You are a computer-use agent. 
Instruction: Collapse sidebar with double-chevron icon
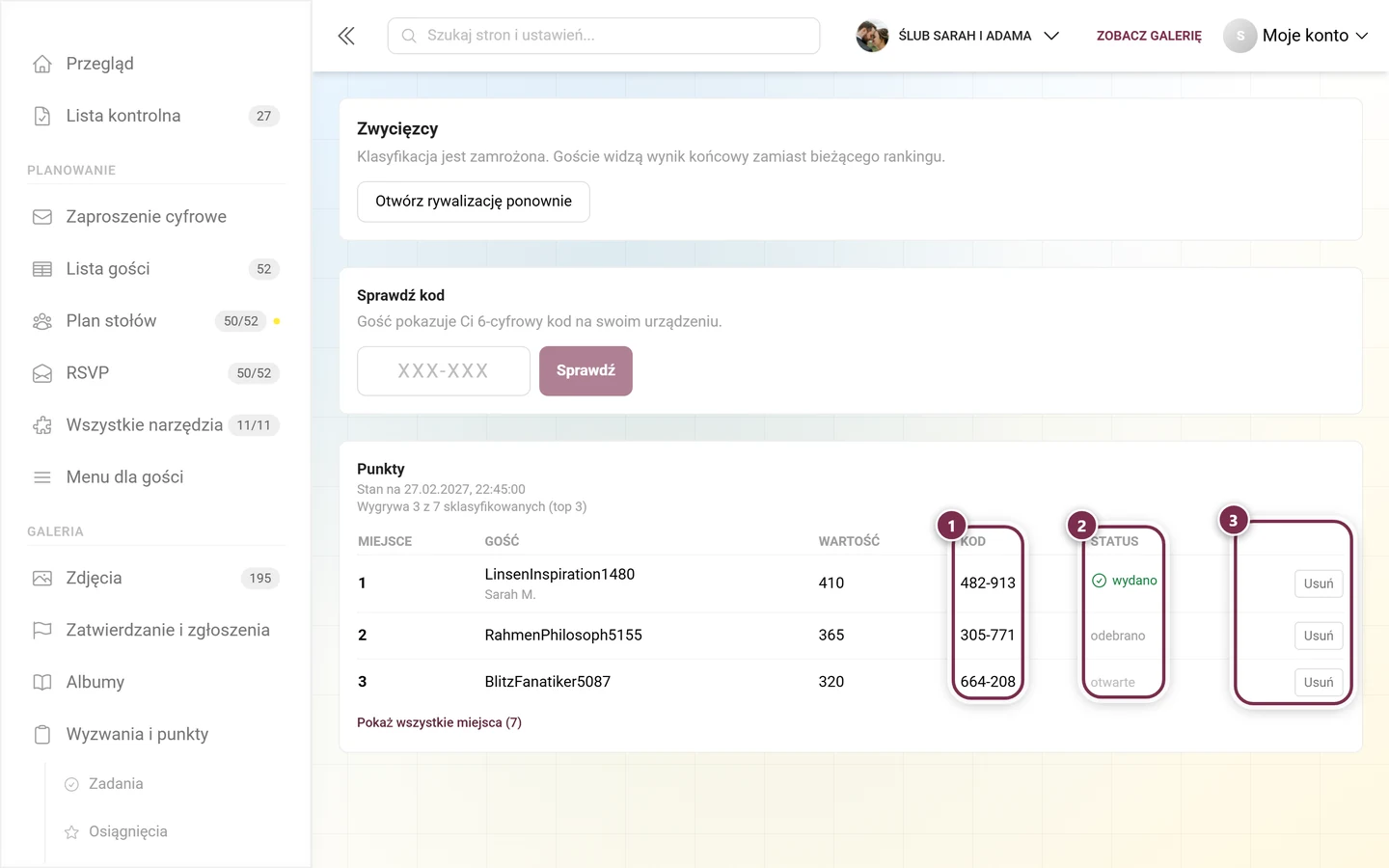[x=346, y=36]
